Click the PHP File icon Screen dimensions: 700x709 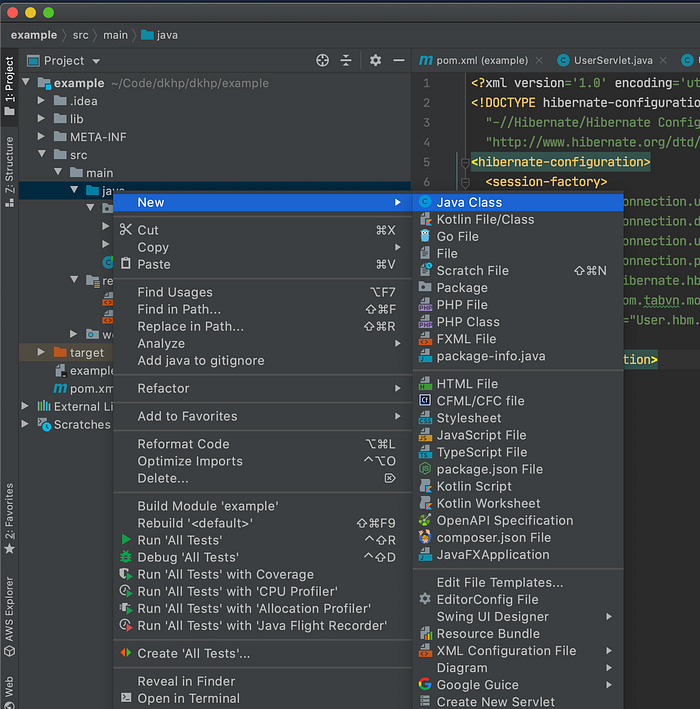pos(425,304)
